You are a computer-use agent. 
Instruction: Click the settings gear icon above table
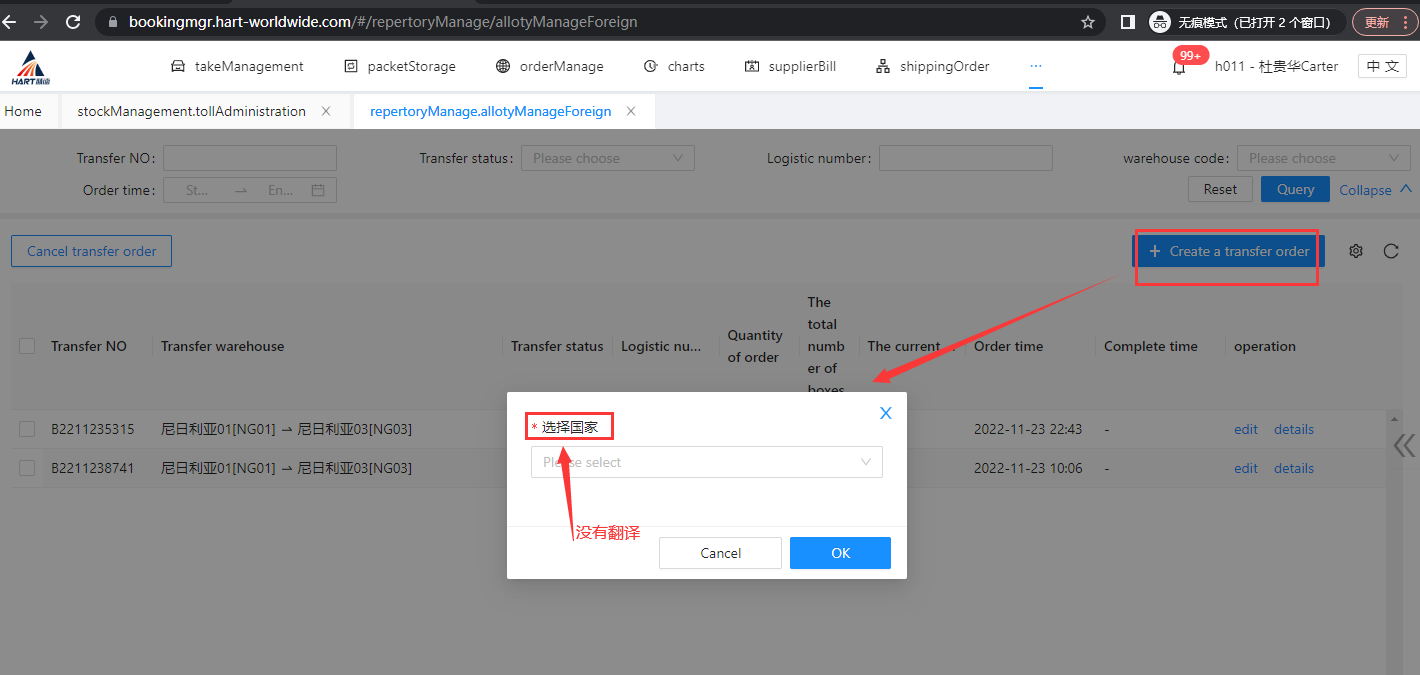(x=1356, y=251)
